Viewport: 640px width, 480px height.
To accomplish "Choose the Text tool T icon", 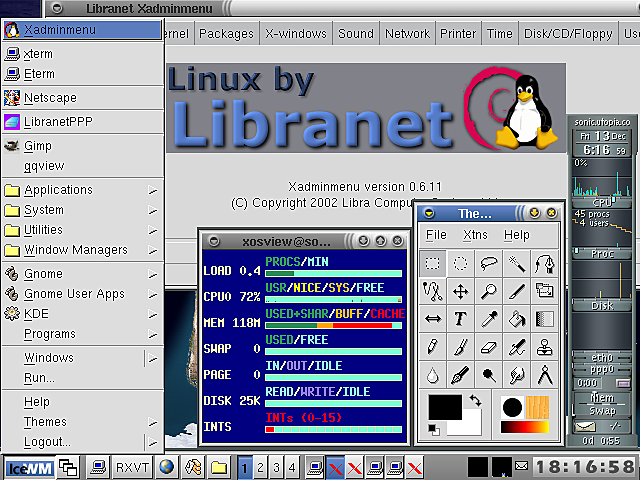I will coord(460,319).
